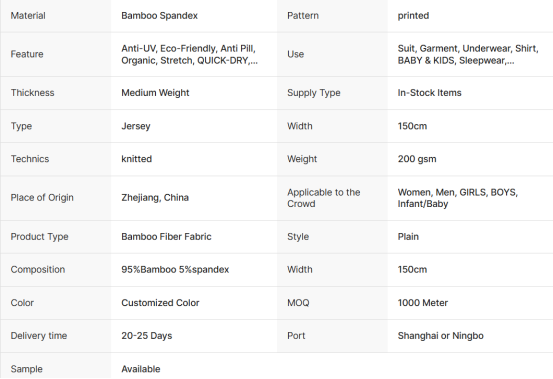Click the Bamboo Spandex material value
This screenshot has height=379, width=553.
(159, 16)
